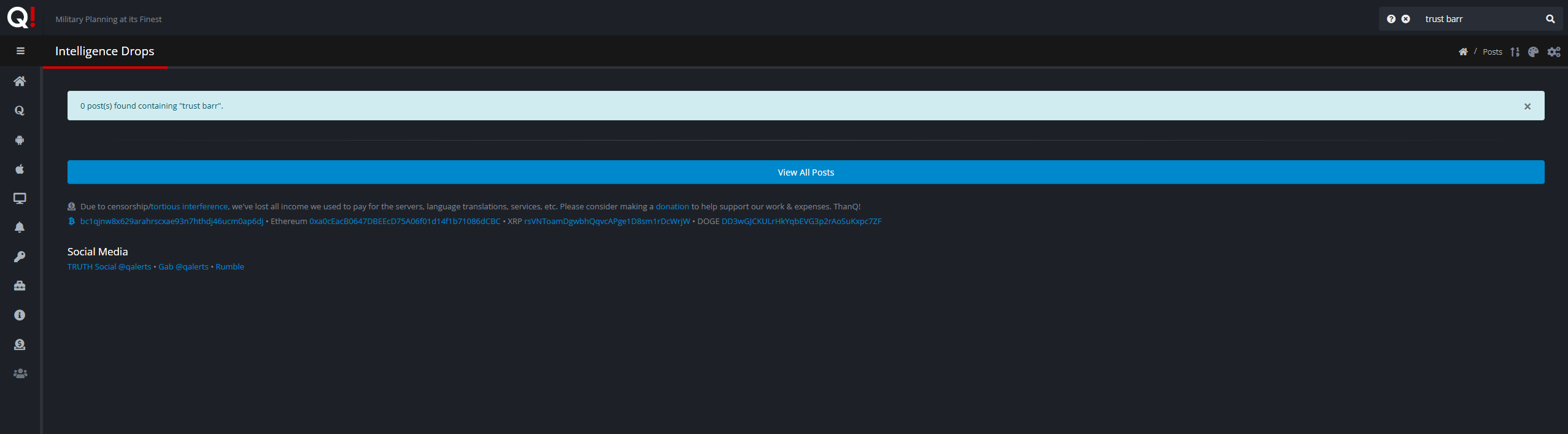This screenshot has width=1568, height=434.
Task: Dismiss the 0 posts found alert
Action: point(1527,106)
